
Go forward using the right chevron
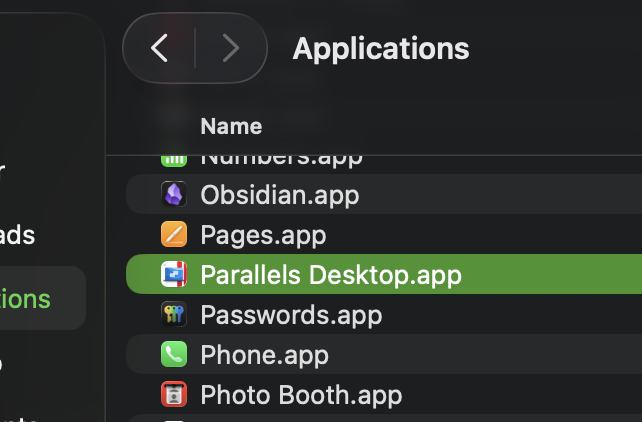(x=231, y=48)
